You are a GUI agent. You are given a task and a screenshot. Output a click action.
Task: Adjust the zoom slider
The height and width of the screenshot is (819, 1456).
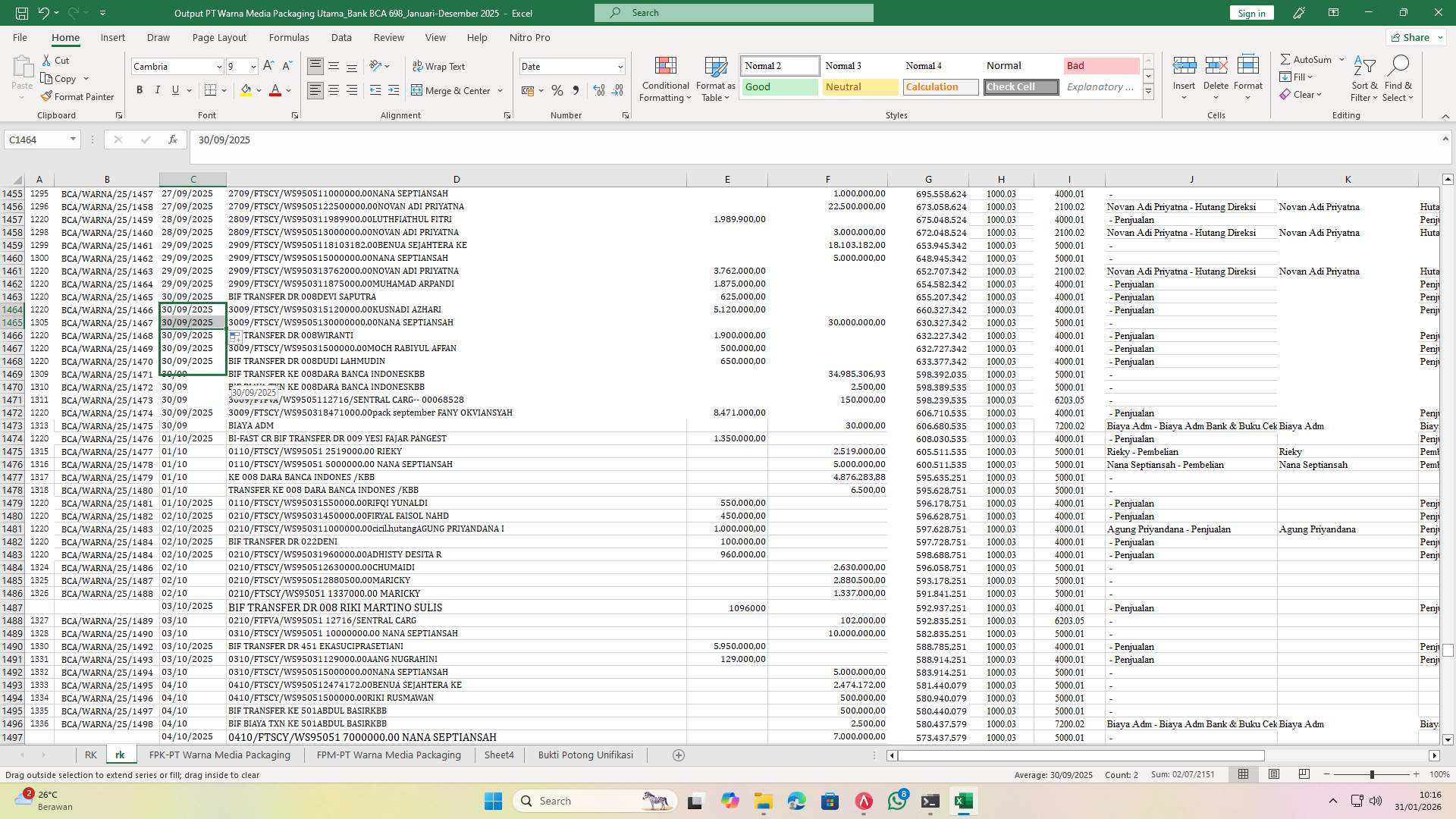[1372, 775]
